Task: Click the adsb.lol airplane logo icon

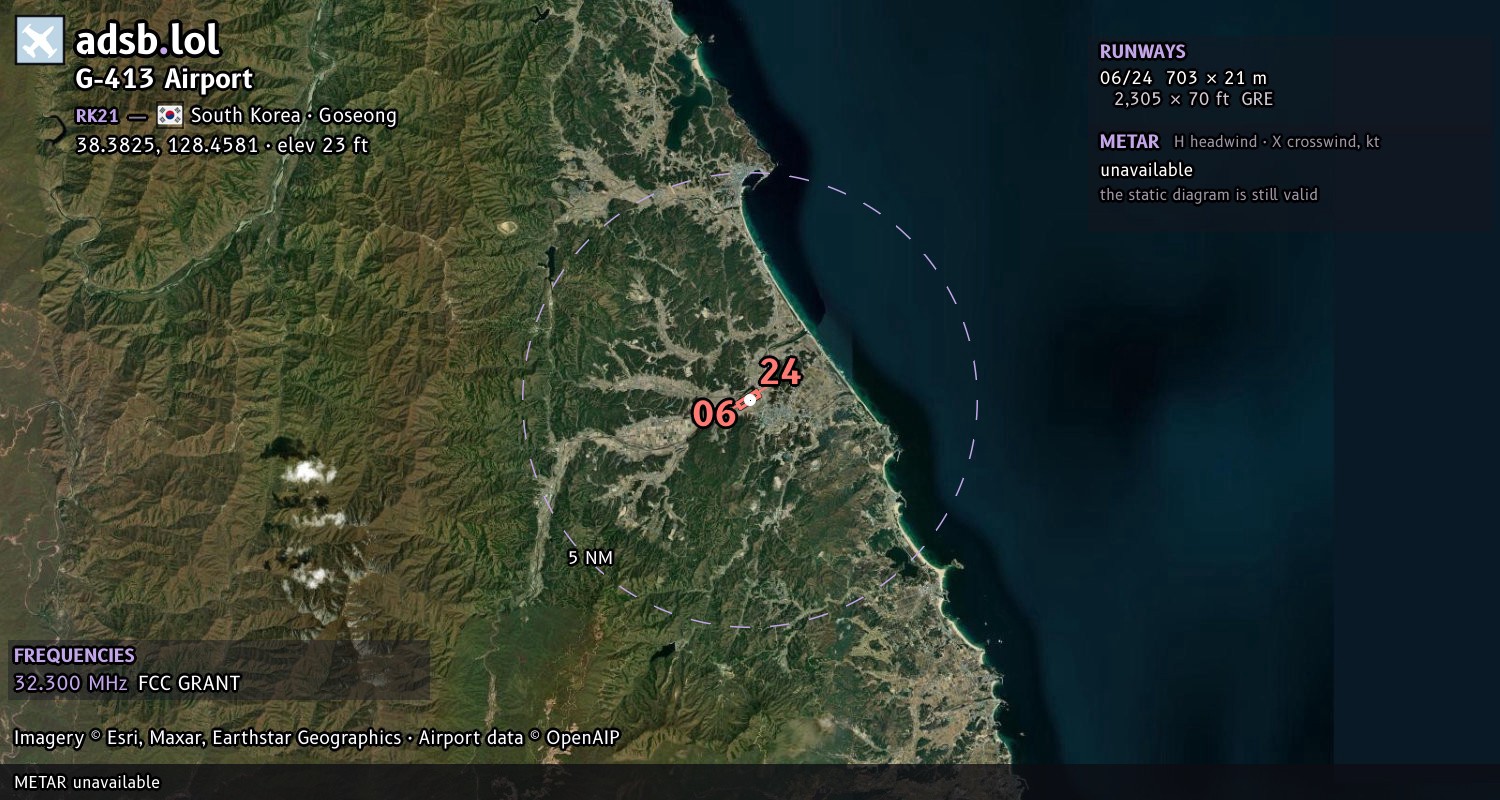Action: point(40,41)
